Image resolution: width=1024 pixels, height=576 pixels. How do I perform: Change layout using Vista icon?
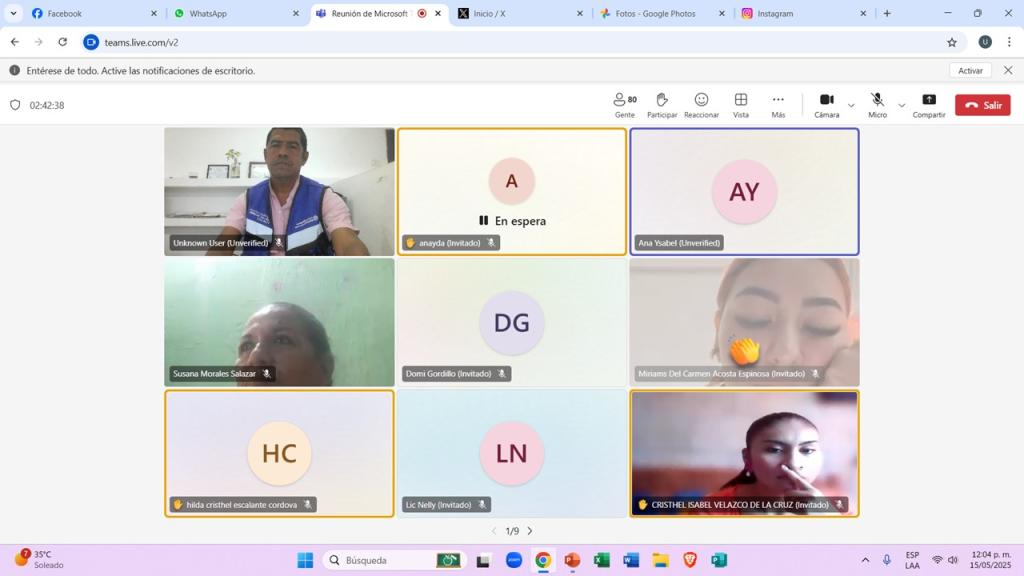click(x=741, y=104)
